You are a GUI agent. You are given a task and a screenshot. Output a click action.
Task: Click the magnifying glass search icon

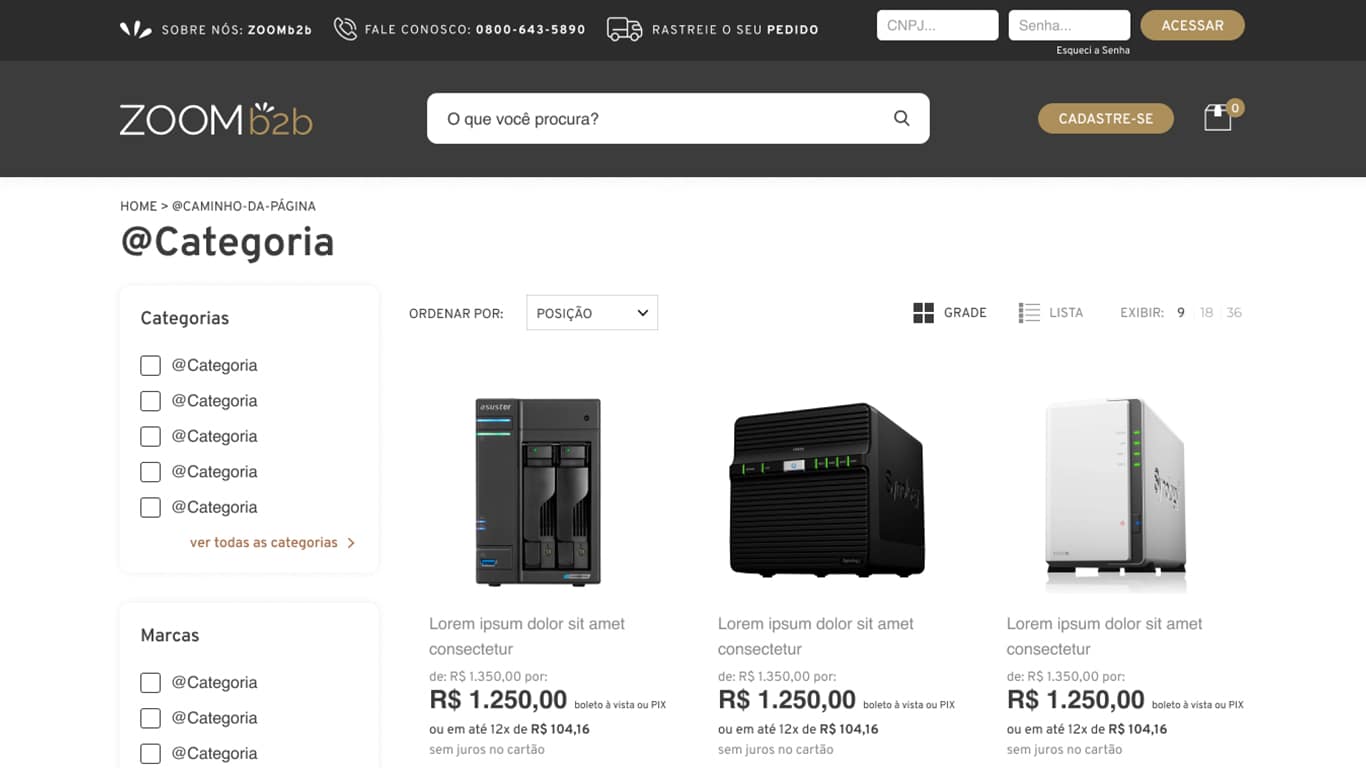click(x=901, y=118)
